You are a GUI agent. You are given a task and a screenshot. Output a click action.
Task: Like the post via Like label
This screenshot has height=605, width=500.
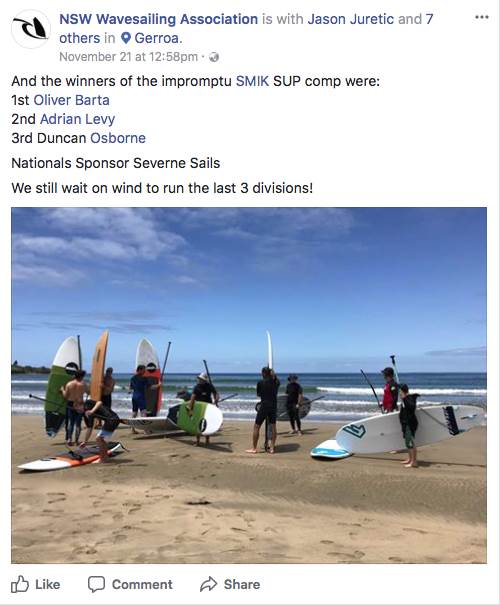click(47, 584)
